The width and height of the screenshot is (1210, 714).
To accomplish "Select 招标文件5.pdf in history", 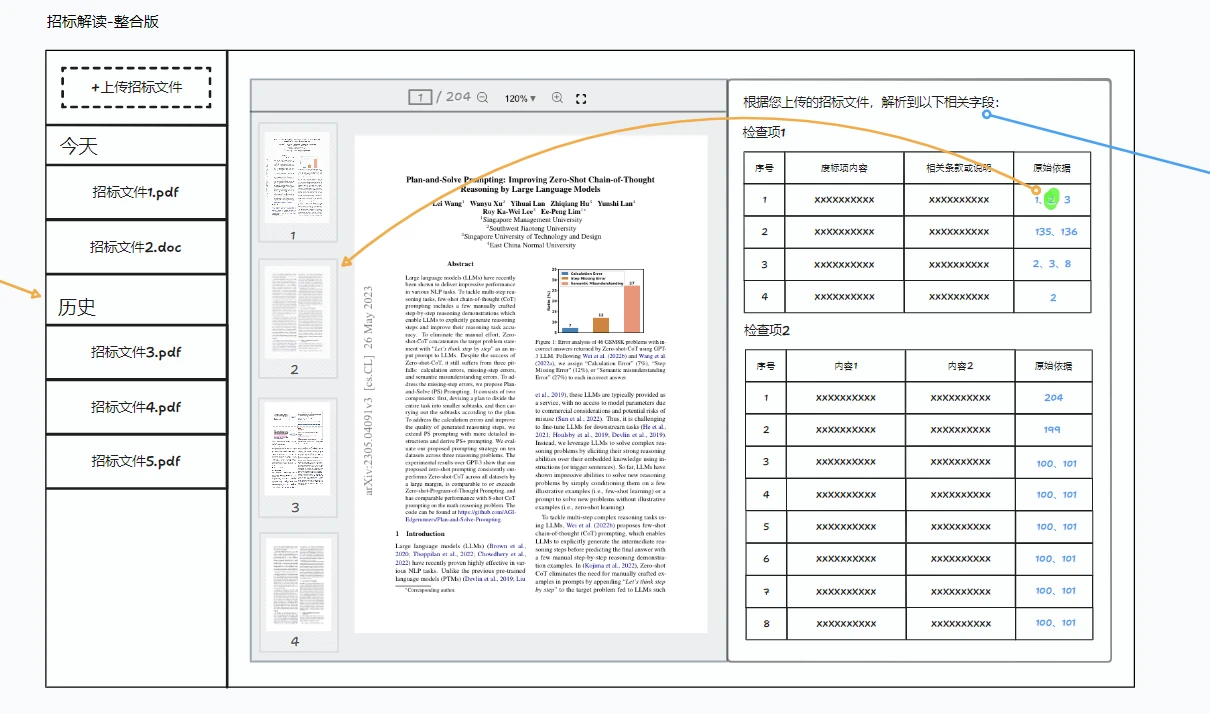I will (x=136, y=461).
